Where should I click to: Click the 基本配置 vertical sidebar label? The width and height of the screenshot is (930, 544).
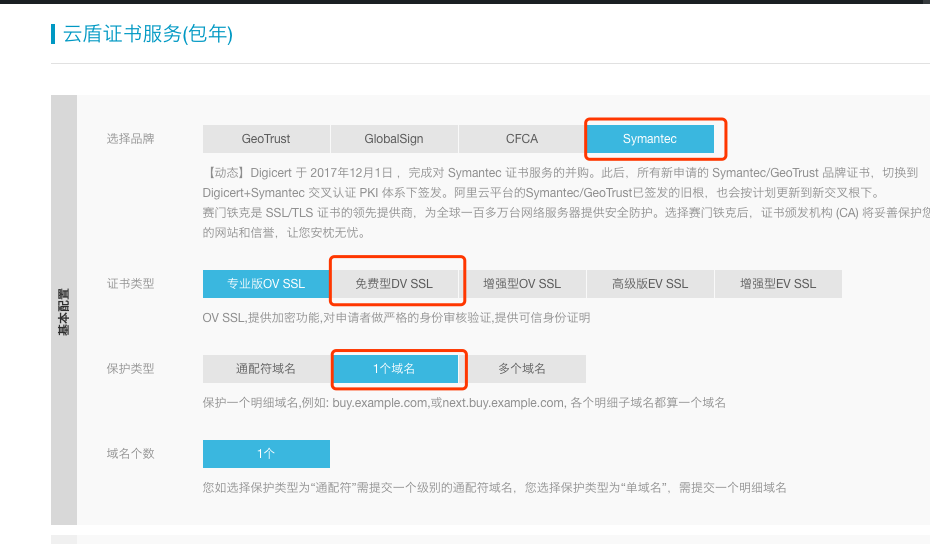point(63,312)
